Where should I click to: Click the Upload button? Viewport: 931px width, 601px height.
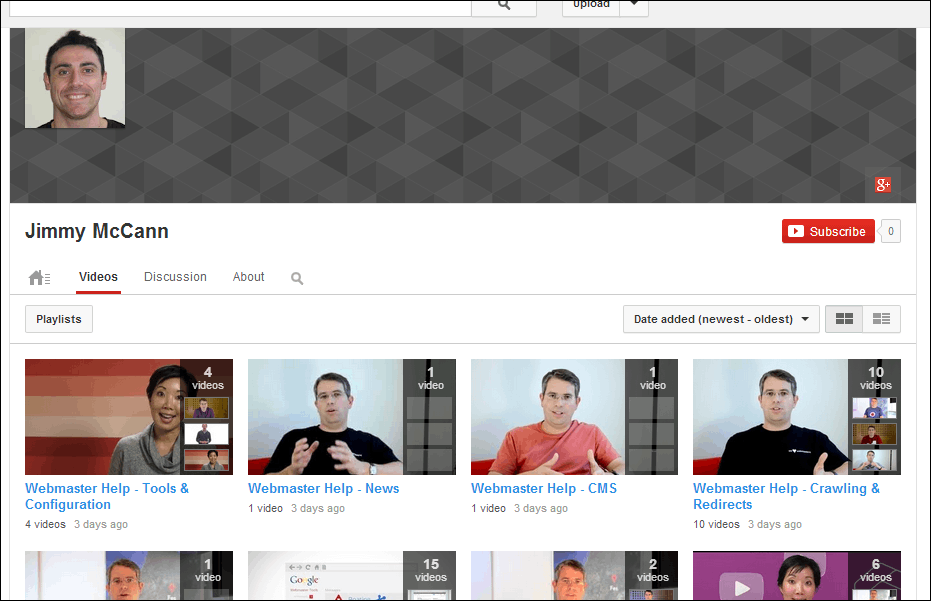pos(591,6)
